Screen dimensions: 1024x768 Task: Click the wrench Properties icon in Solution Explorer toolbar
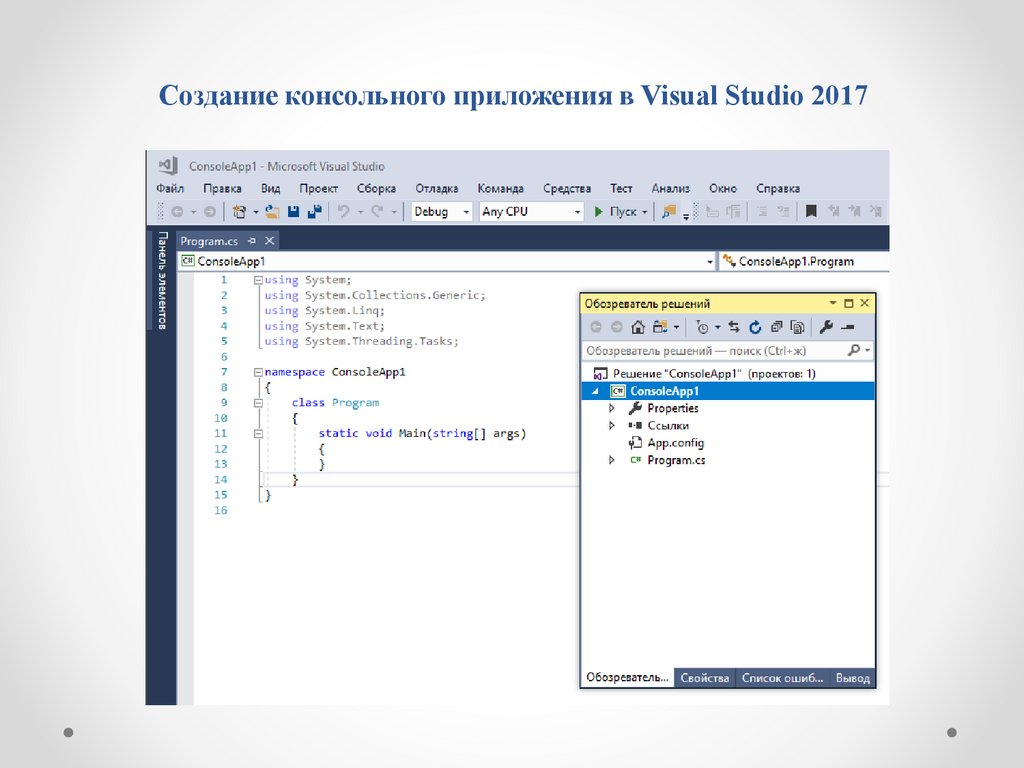pyautogui.click(x=826, y=327)
